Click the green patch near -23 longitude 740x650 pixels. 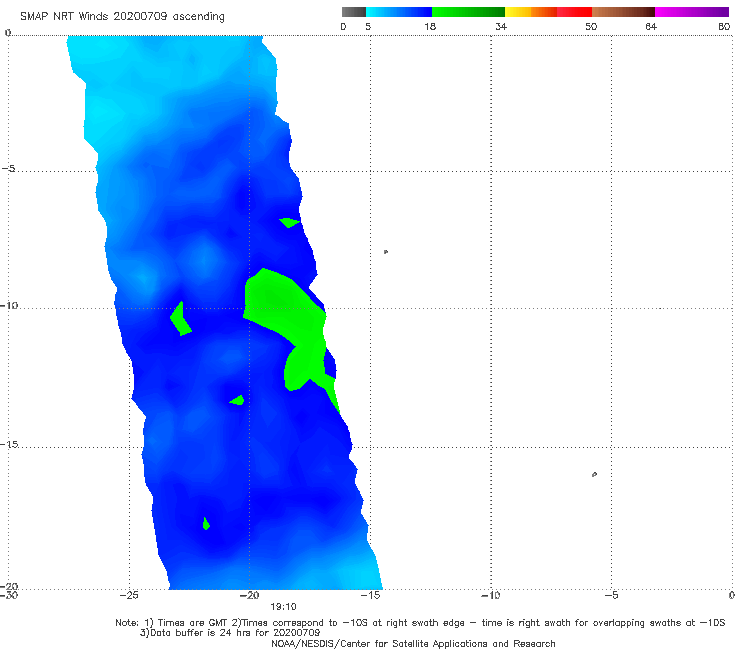180,320
